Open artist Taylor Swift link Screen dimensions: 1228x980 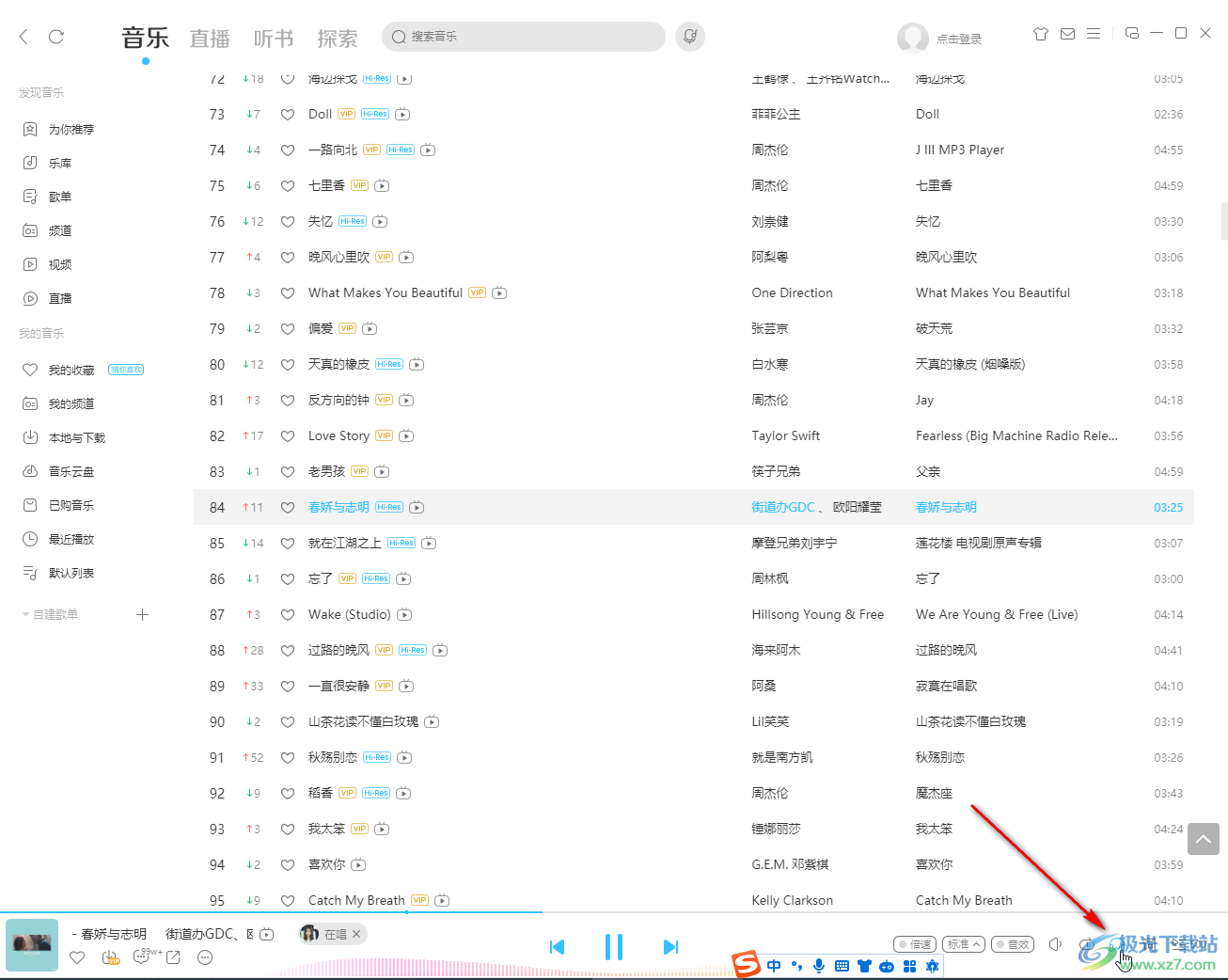(x=786, y=435)
